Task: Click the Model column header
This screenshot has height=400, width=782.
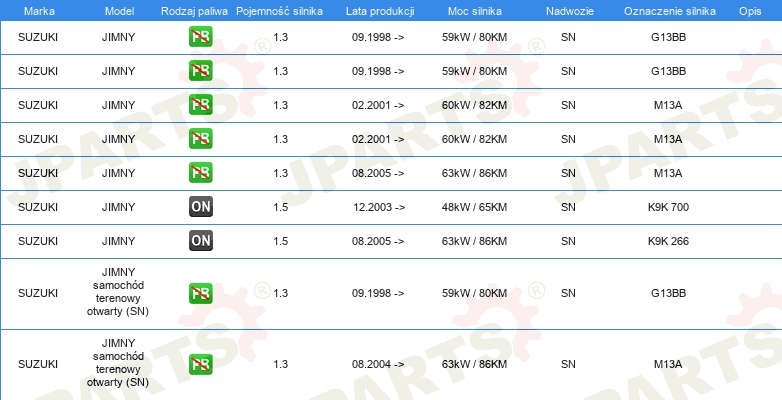Action: tap(119, 11)
